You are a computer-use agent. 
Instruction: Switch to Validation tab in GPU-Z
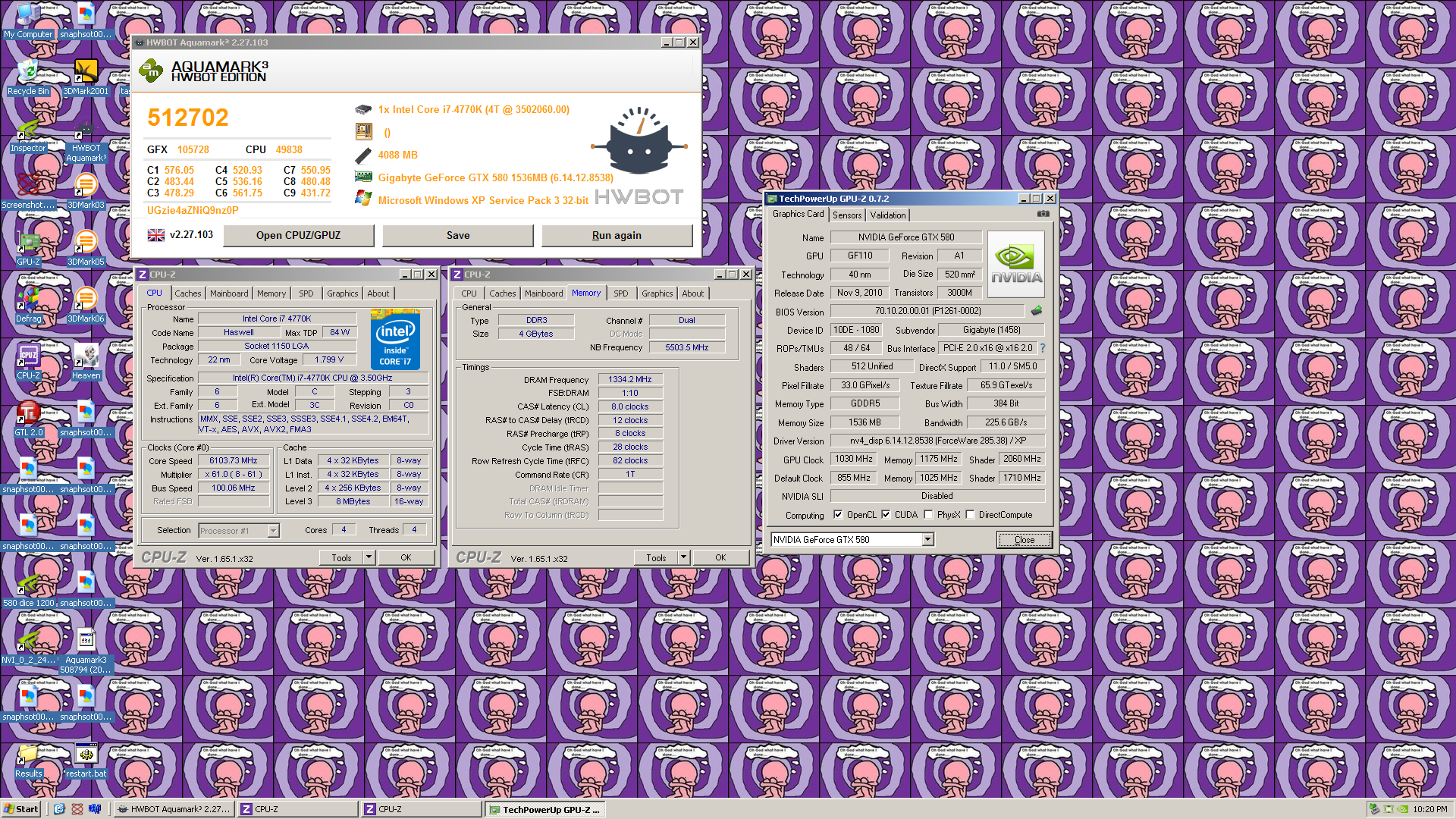point(888,215)
